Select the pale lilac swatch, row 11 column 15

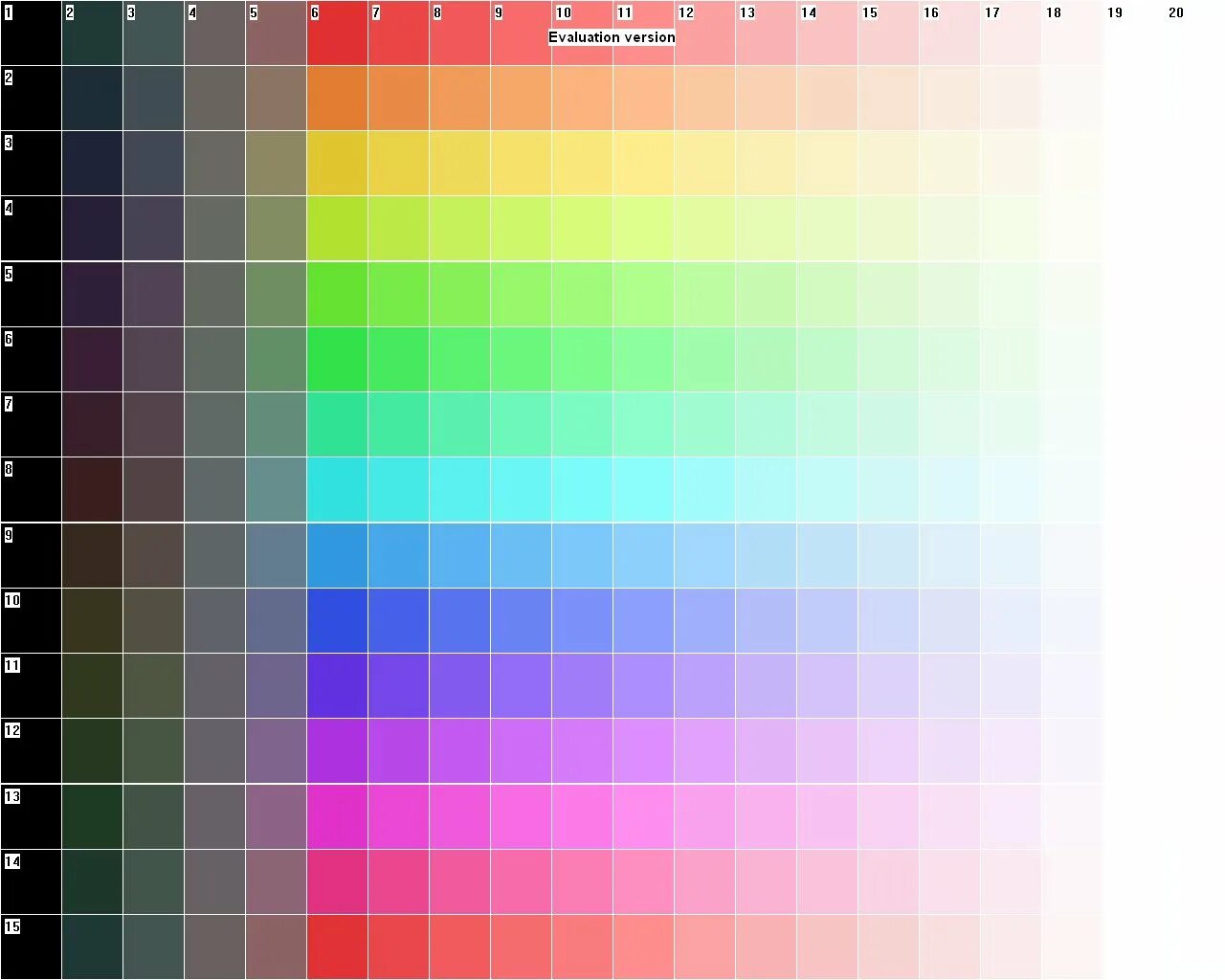[888, 685]
